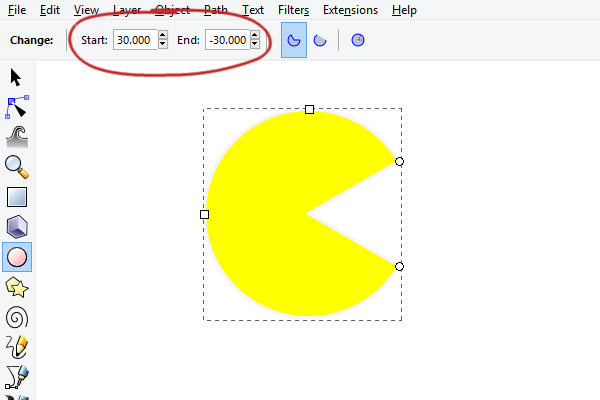Click the lower round arc handle
600x400 pixels.
click(399, 266)
